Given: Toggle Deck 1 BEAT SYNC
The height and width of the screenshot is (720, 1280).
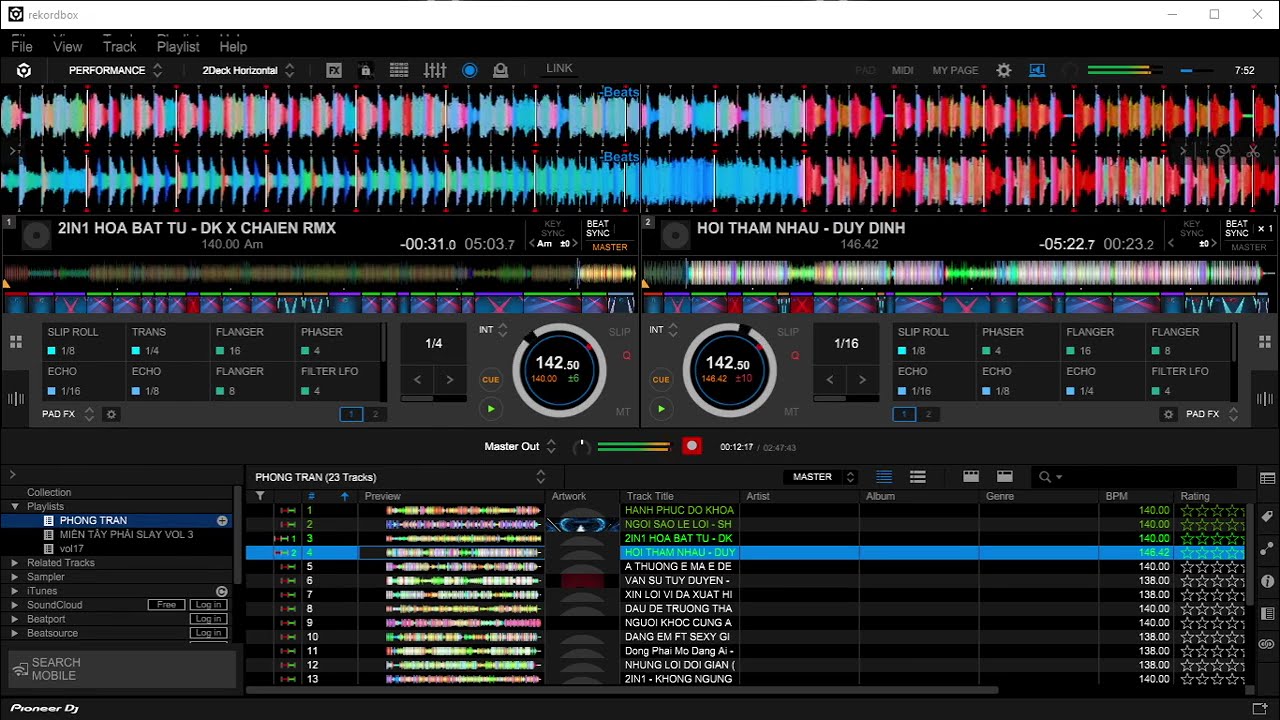Looking at the screenshot, I should pos(598,229).
